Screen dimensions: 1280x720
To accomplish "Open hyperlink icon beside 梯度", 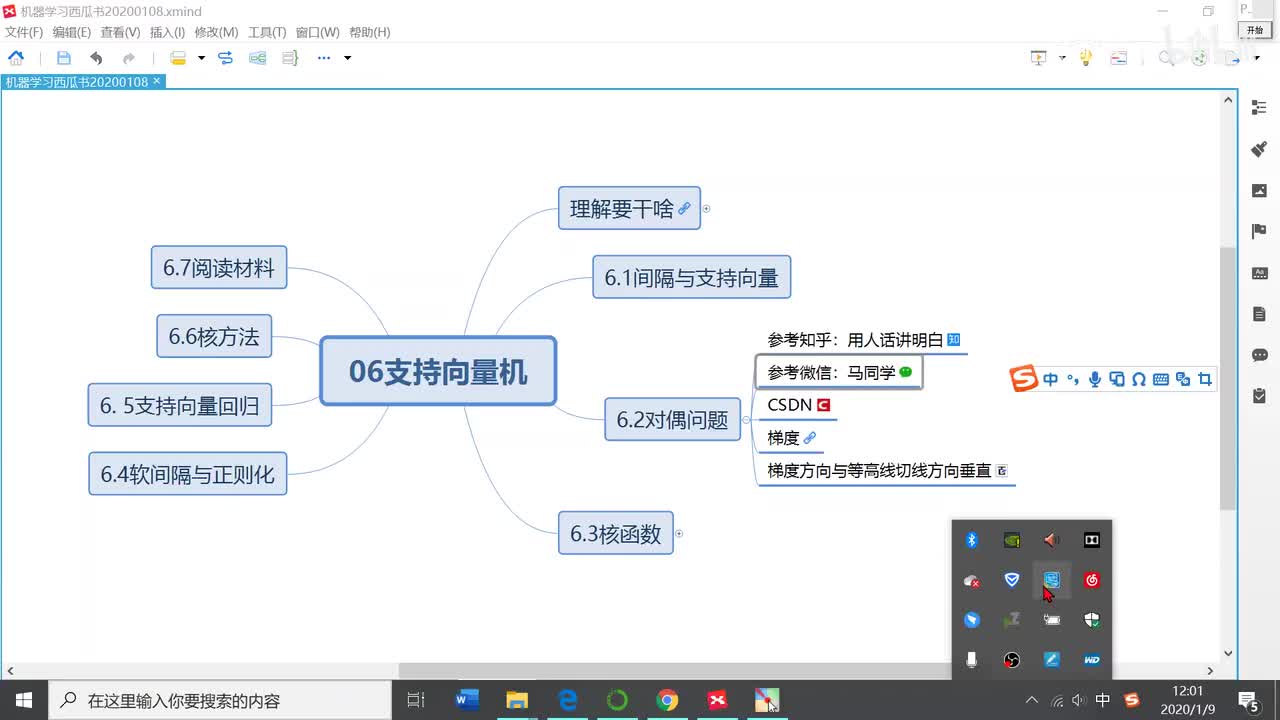I will pos(810,438).
